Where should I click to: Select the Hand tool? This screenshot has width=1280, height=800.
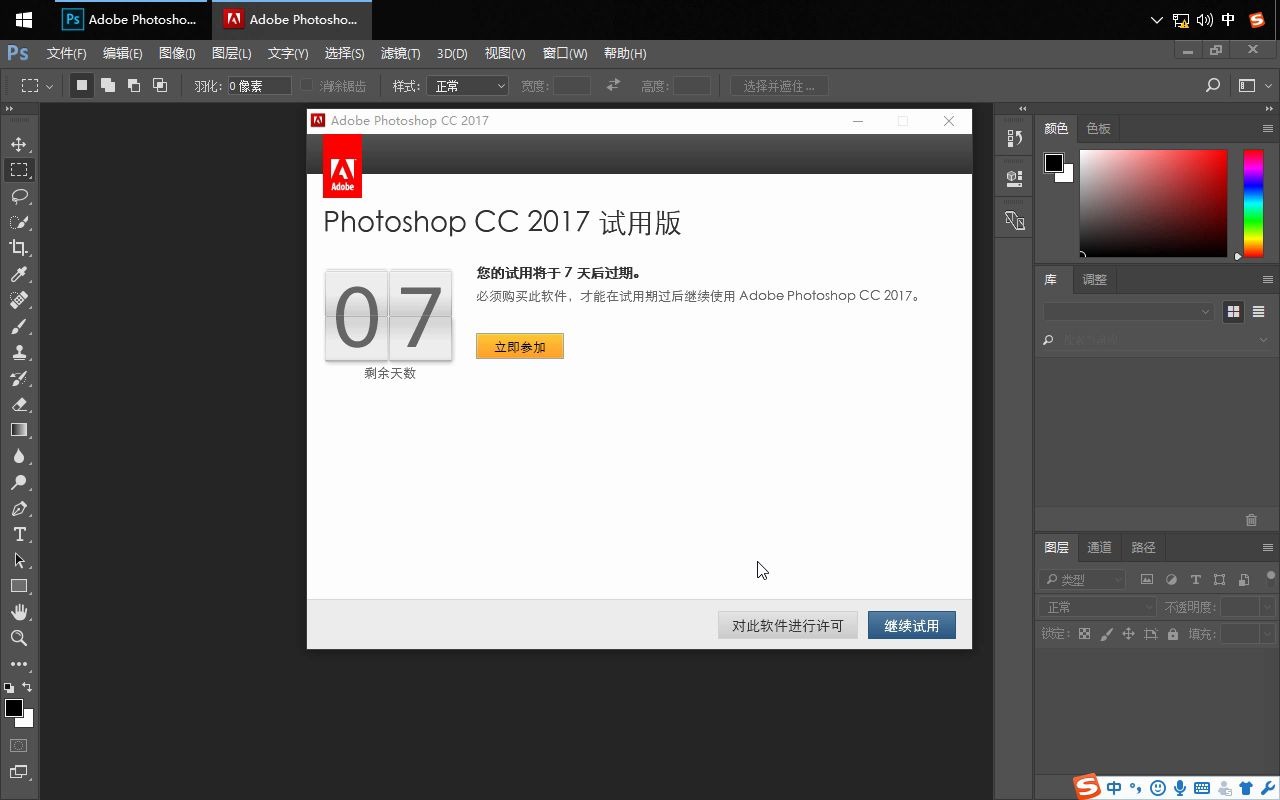[20, 612]
